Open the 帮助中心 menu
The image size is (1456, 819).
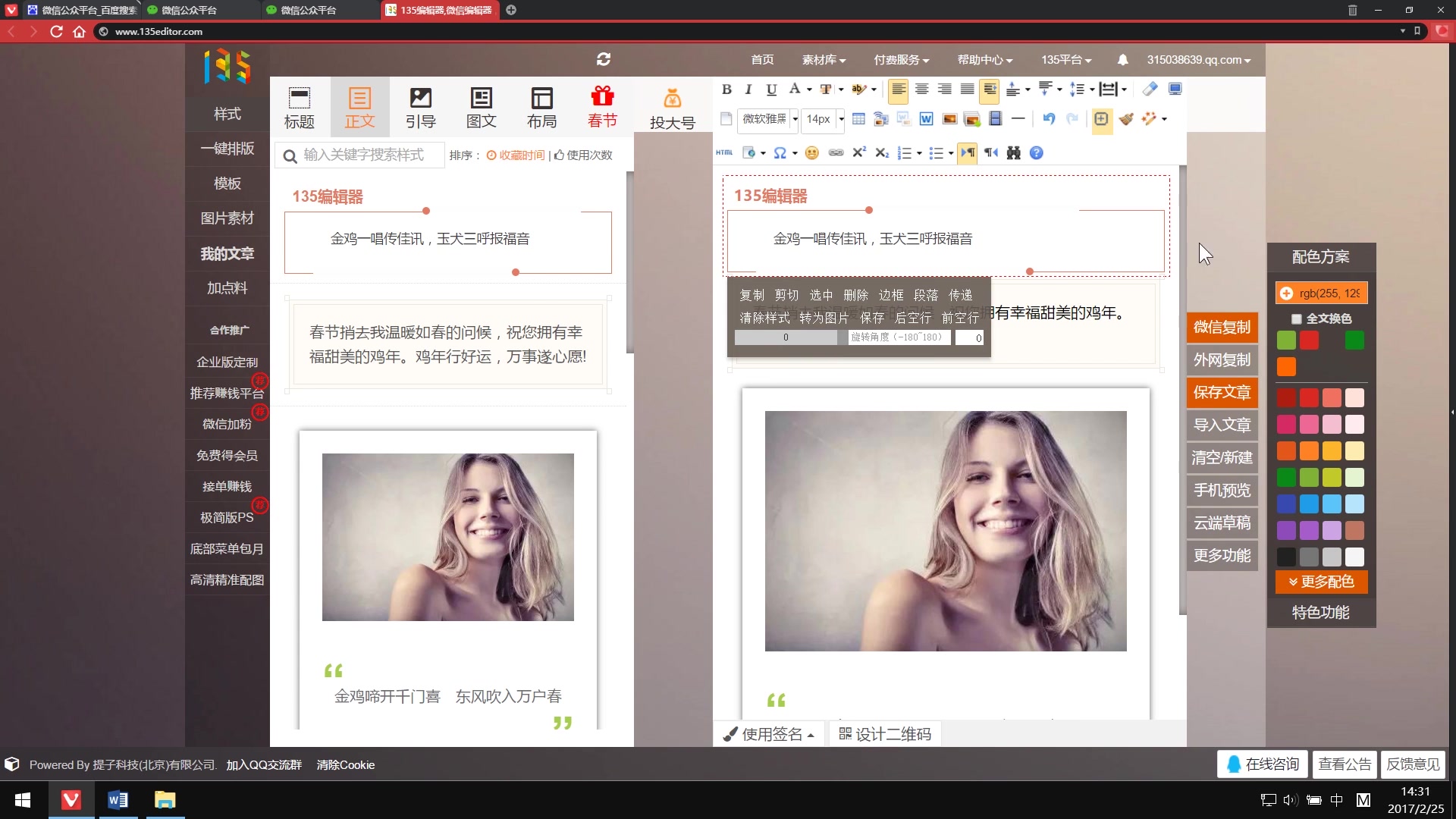pos(984,60)
